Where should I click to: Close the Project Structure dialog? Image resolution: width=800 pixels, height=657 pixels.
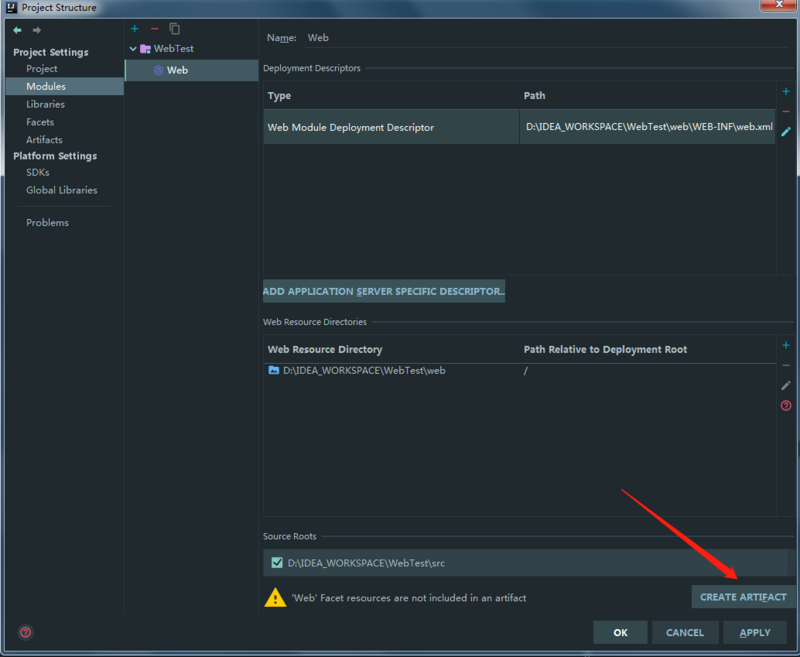(779, 5)
